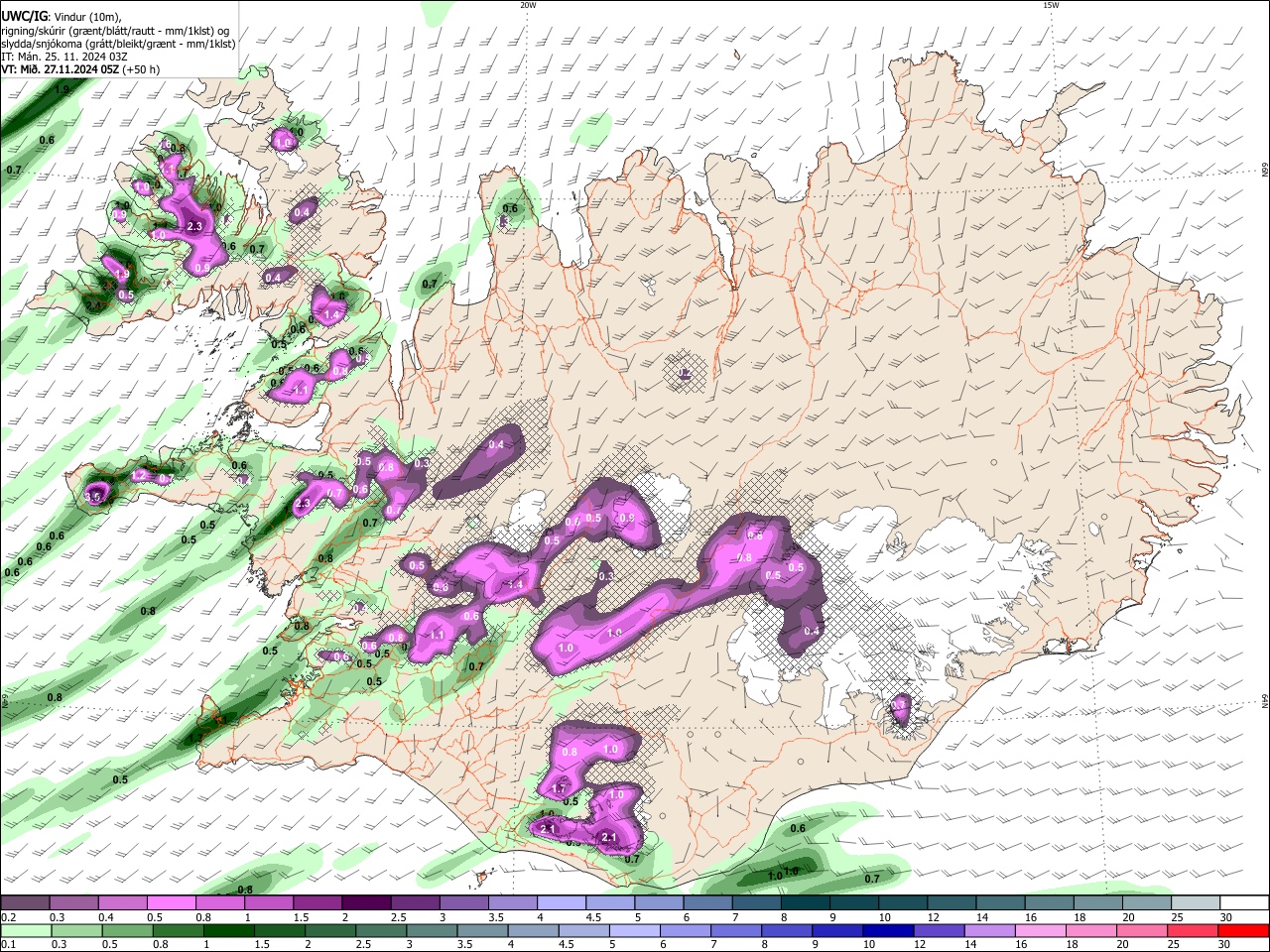Click the 0.3 mauve swatch in the upper legend row
The width and height of the screenshot is (1270, 952).
pyautogui.click(x=72, y=903)
